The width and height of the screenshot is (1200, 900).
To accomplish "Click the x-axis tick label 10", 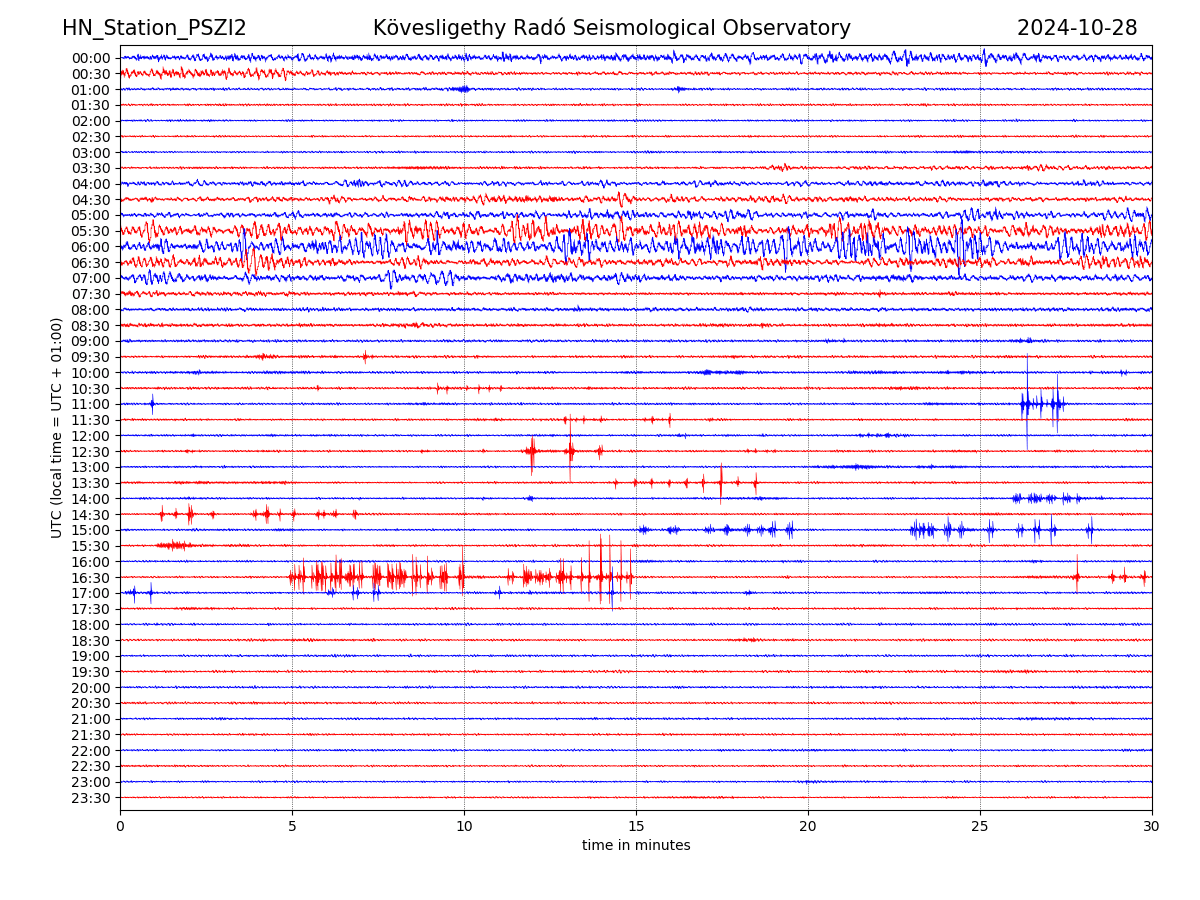I will 464,826.
